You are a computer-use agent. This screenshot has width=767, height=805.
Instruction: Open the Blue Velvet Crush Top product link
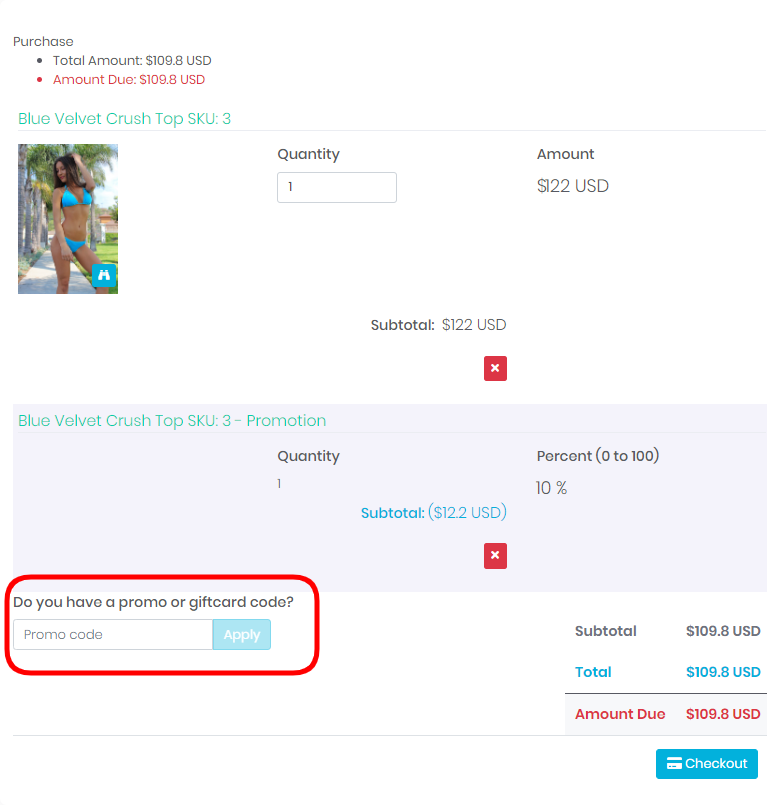pos(124,119)
